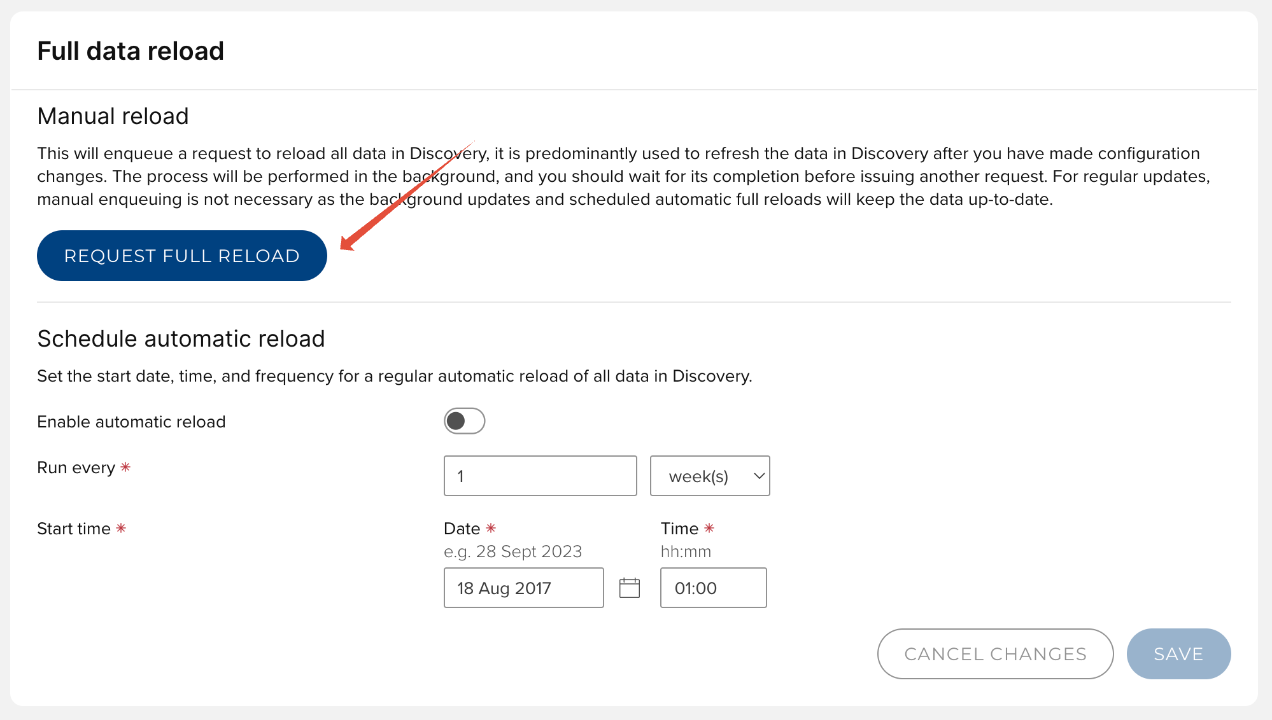The height and width of the screenshot is (720, 1272).
Task: Click the Full data reload title
Action: (130, 51)
